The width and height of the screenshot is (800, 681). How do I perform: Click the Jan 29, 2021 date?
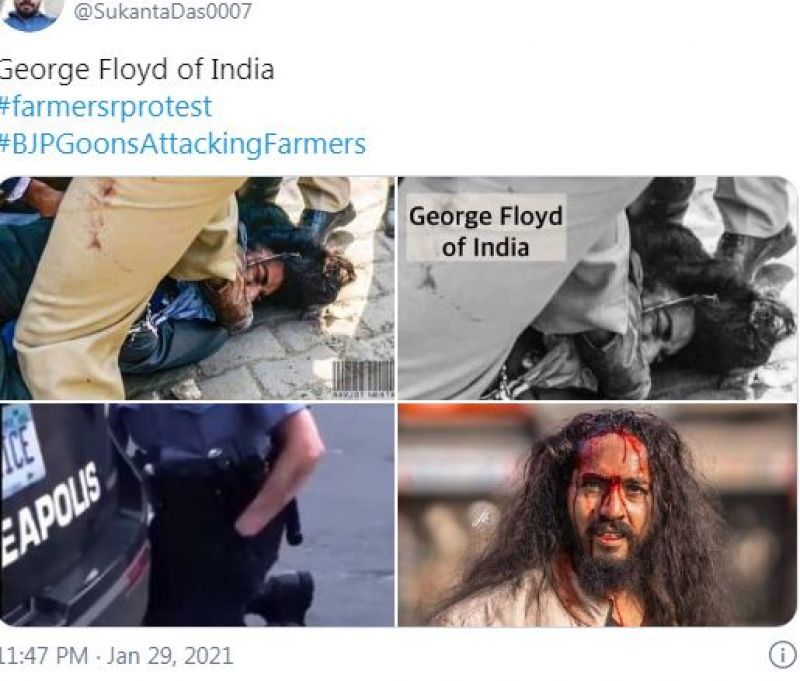(173, 656)
